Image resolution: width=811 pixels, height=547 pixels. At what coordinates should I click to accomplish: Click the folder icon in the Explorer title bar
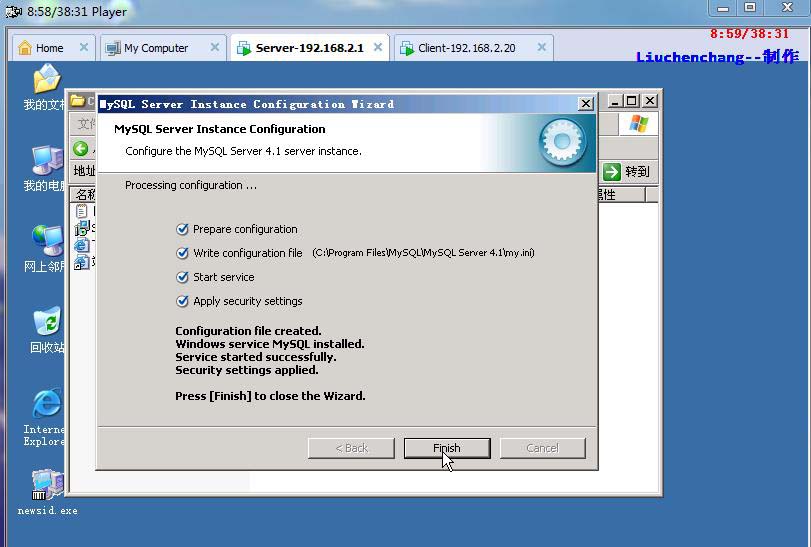78,100
